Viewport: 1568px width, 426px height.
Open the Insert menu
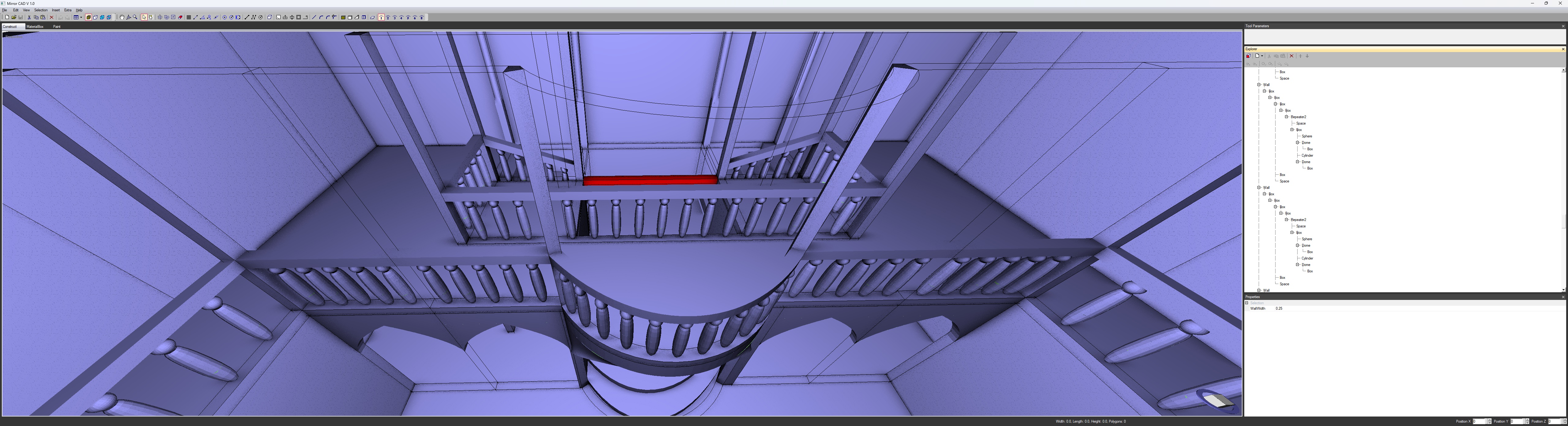pyautogui.click(x=55, y=10)
